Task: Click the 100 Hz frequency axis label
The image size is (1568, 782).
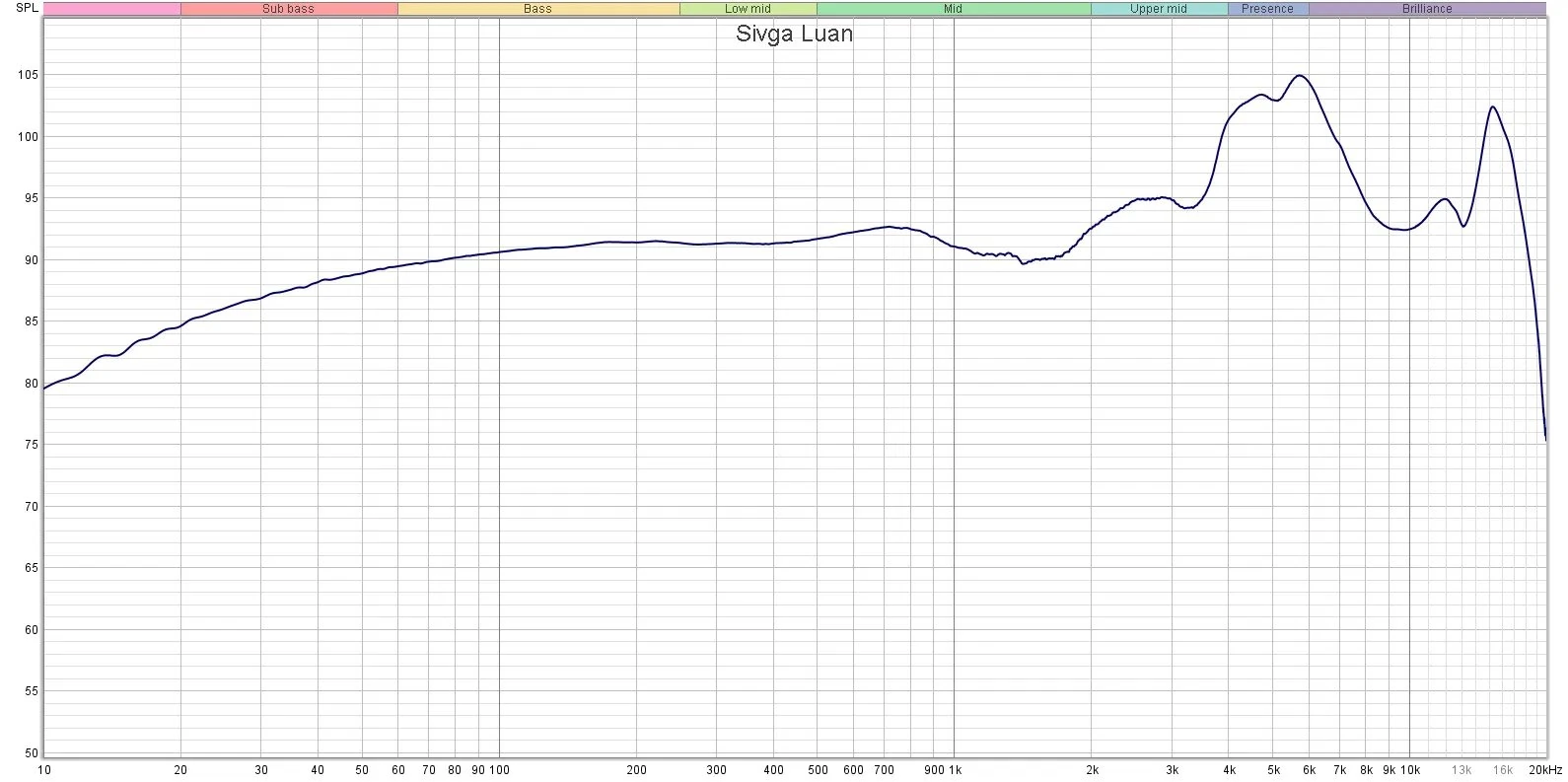Action: coord(499,770)
